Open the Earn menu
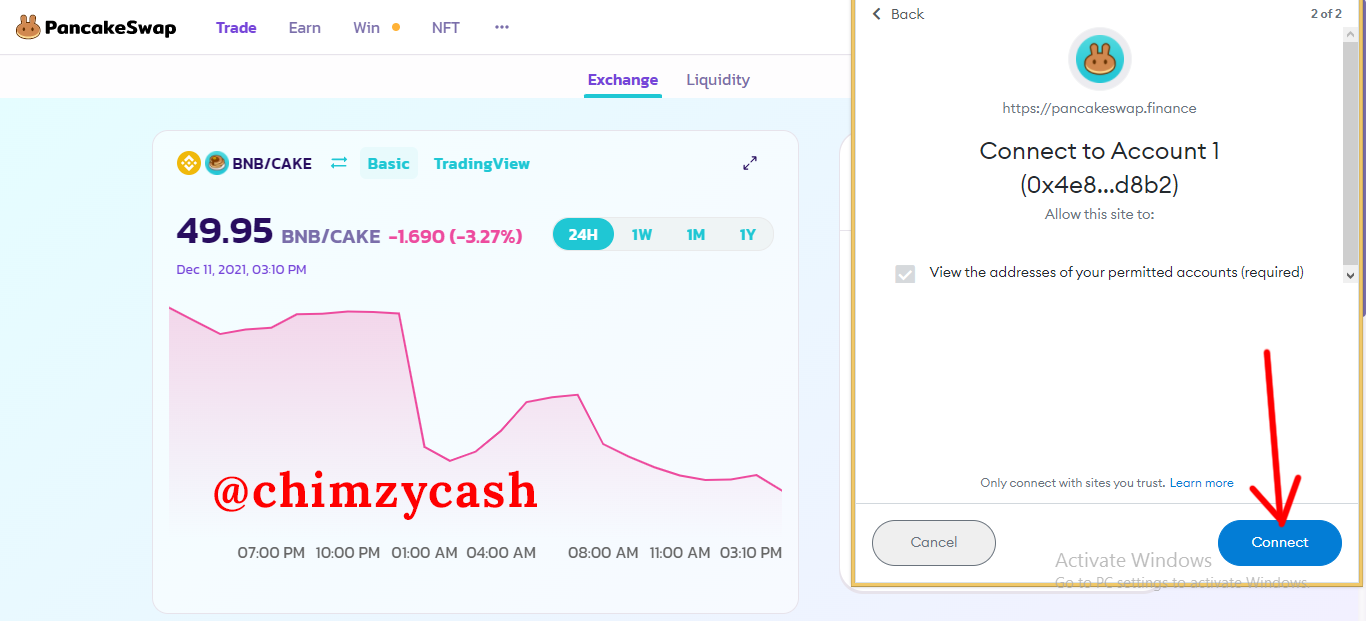 click(x=305, y=28)
